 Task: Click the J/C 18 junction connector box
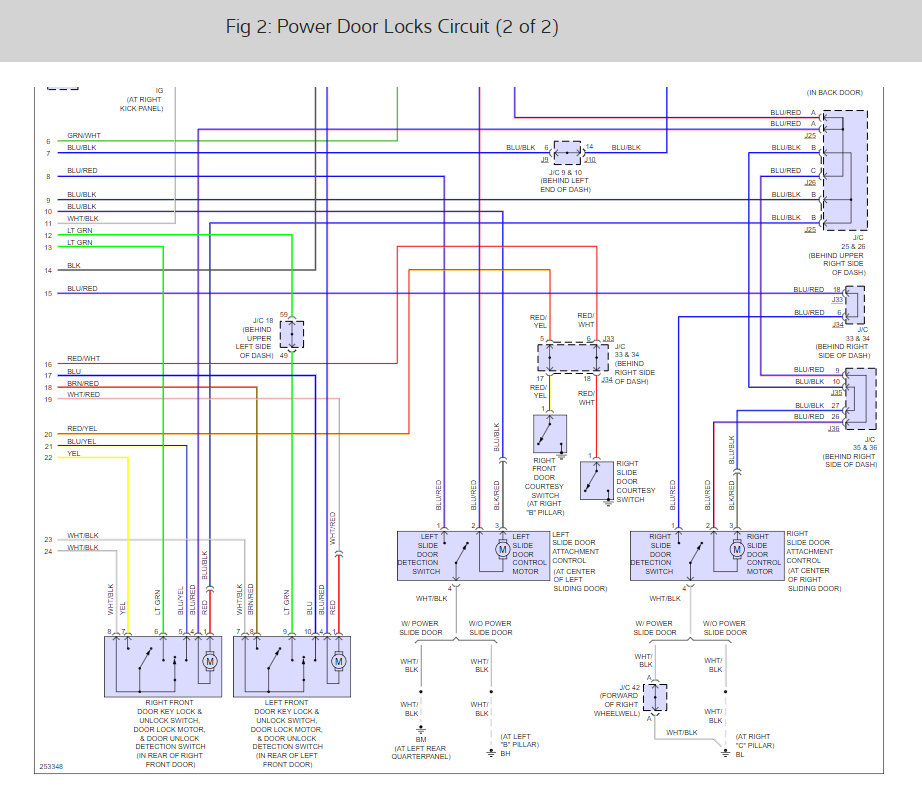tap(292, 335)
